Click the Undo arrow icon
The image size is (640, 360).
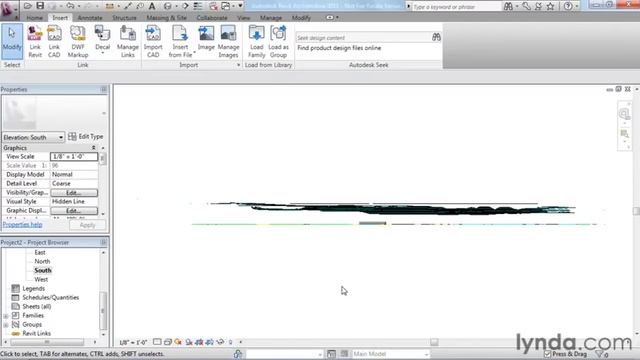coord(70,6)
